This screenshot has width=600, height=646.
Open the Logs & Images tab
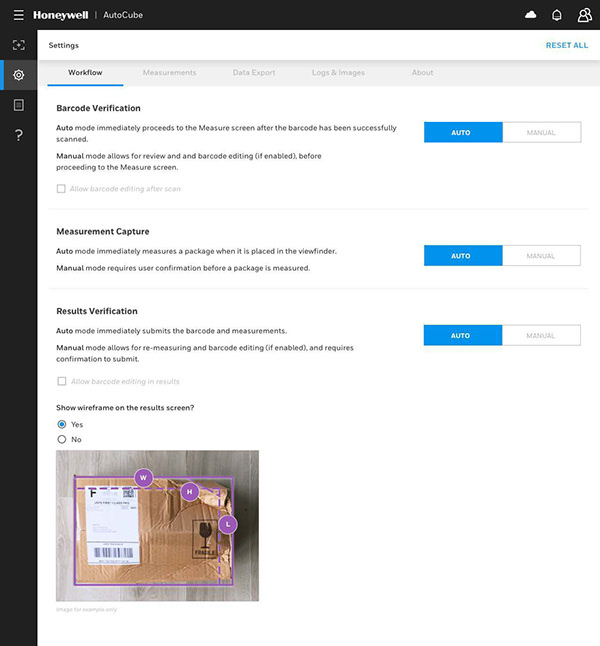pyautogui.click(x=338, y=73)
